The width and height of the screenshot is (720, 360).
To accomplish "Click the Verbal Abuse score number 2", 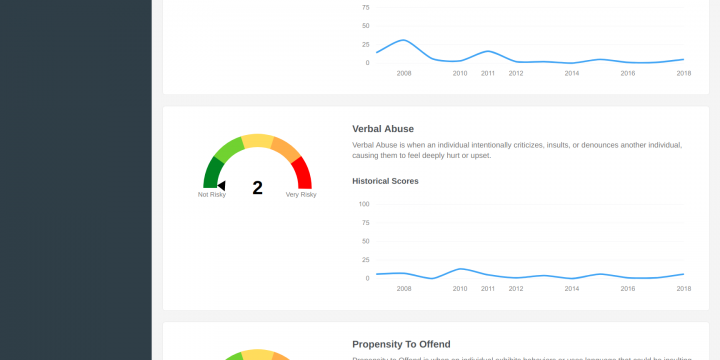I will coord(257,188).
